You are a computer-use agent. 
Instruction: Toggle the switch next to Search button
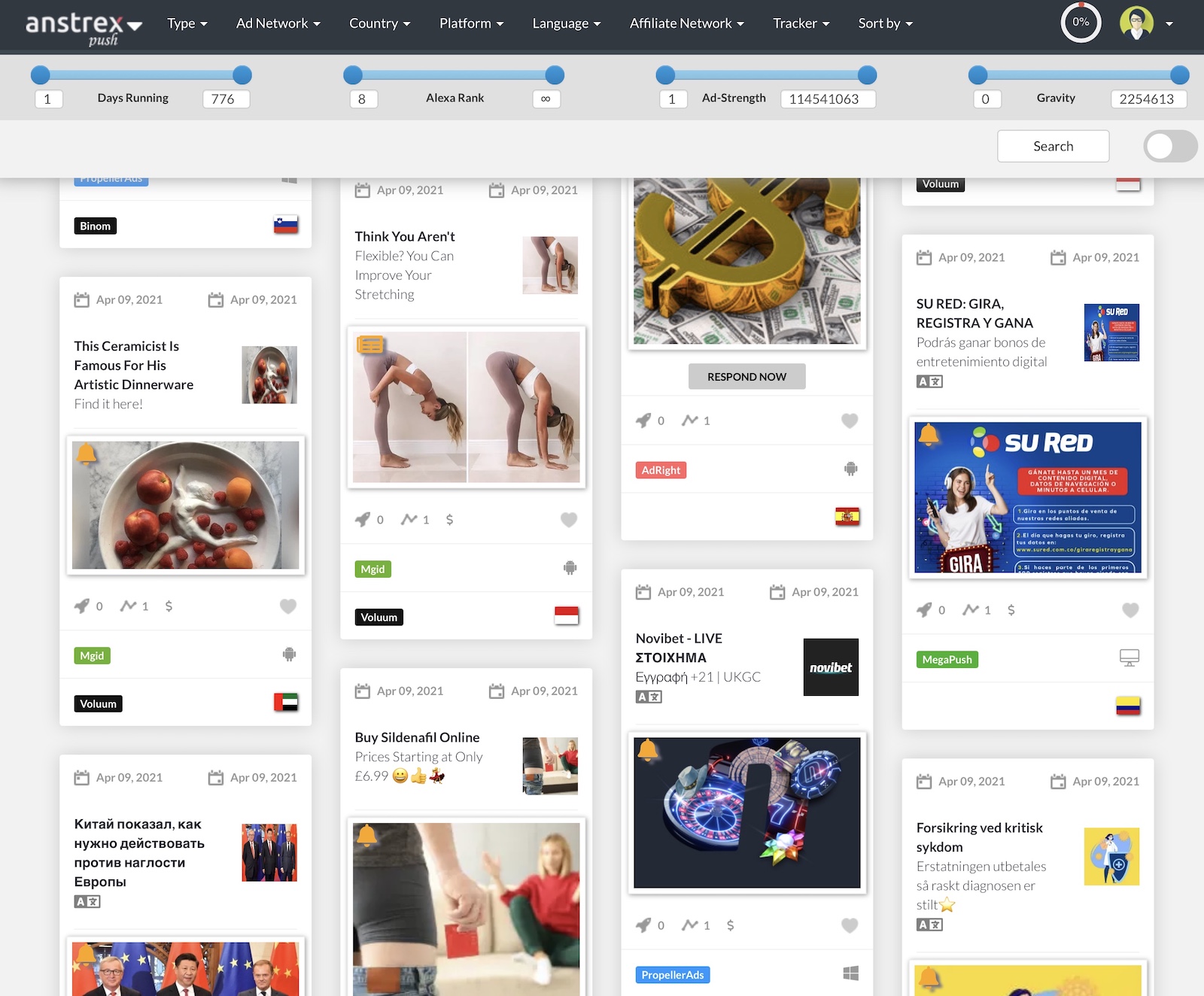click(1169, 146)
